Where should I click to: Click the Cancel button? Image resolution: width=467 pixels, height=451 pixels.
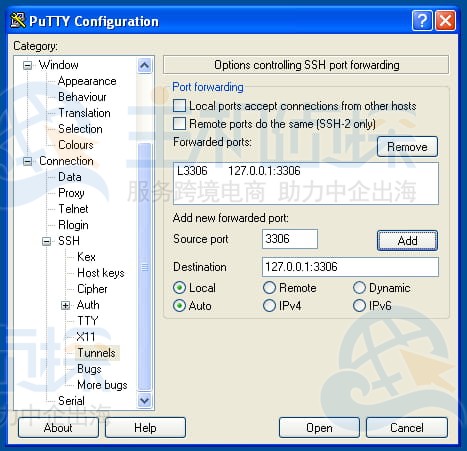tap(407, 428)
